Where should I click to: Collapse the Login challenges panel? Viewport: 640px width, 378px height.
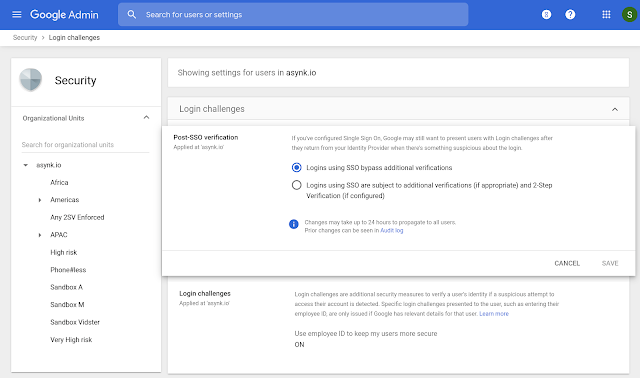pos(615,109)
